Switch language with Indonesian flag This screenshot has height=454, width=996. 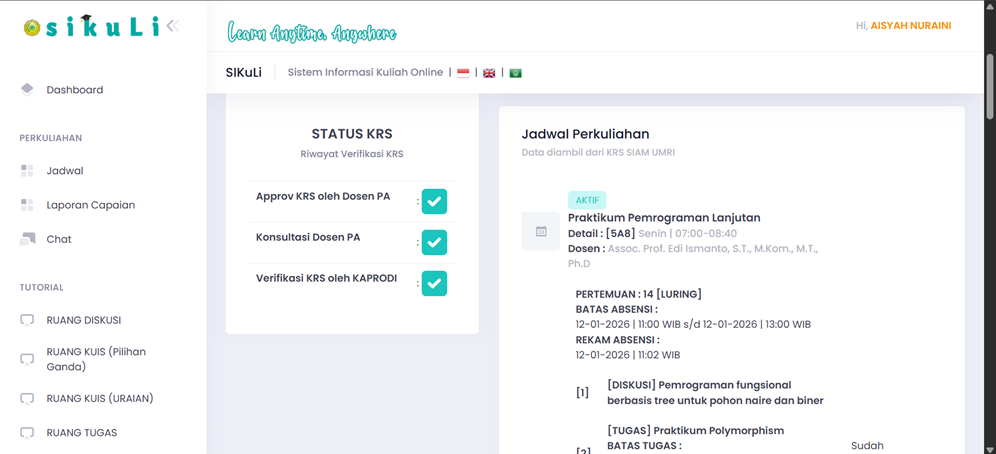pos(463,73)
